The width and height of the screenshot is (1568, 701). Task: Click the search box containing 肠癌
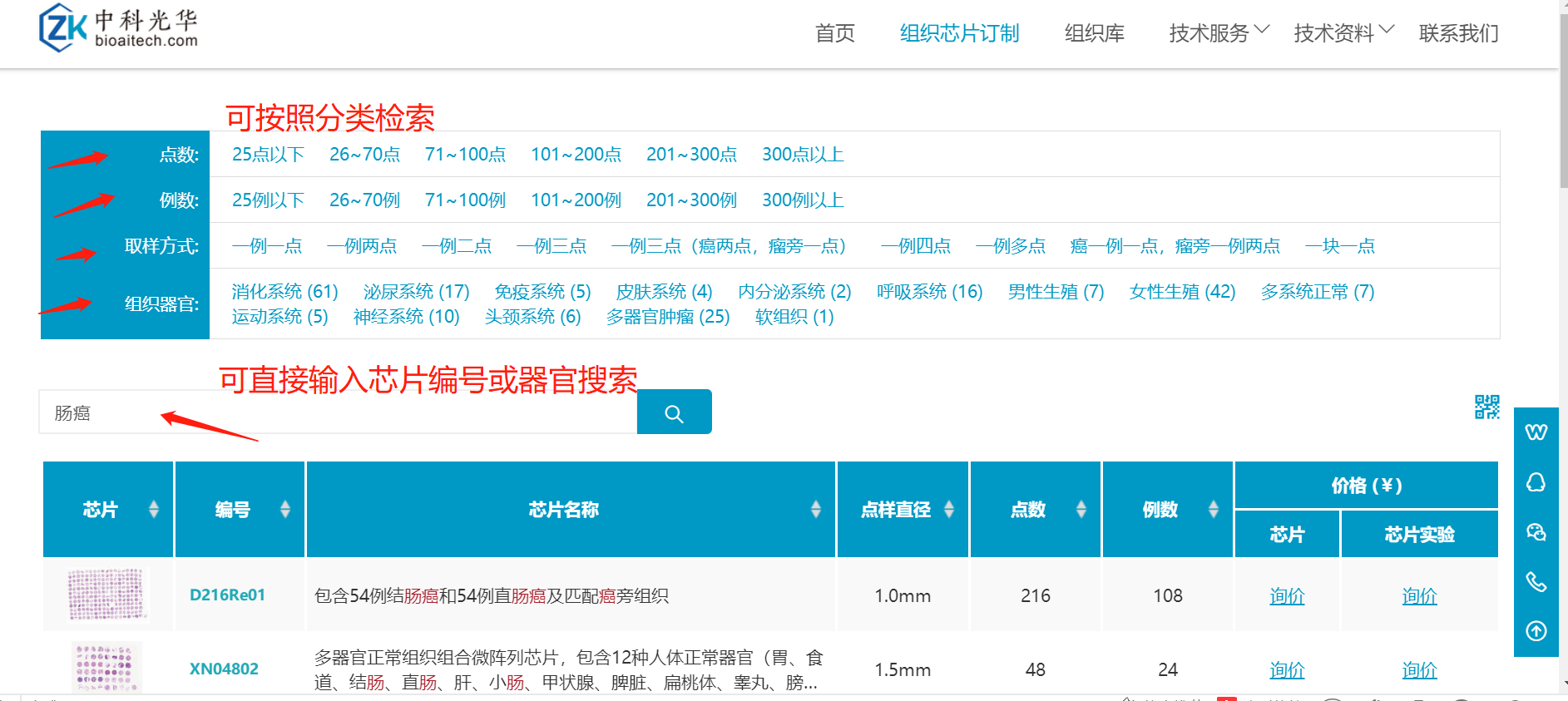(338, 412)
